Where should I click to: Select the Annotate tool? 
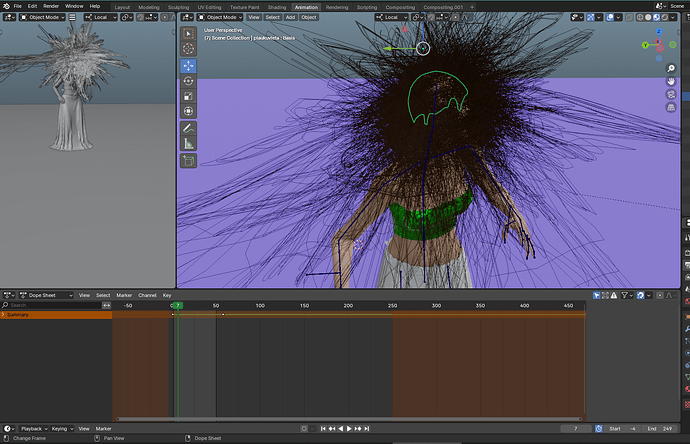(188, 128)
